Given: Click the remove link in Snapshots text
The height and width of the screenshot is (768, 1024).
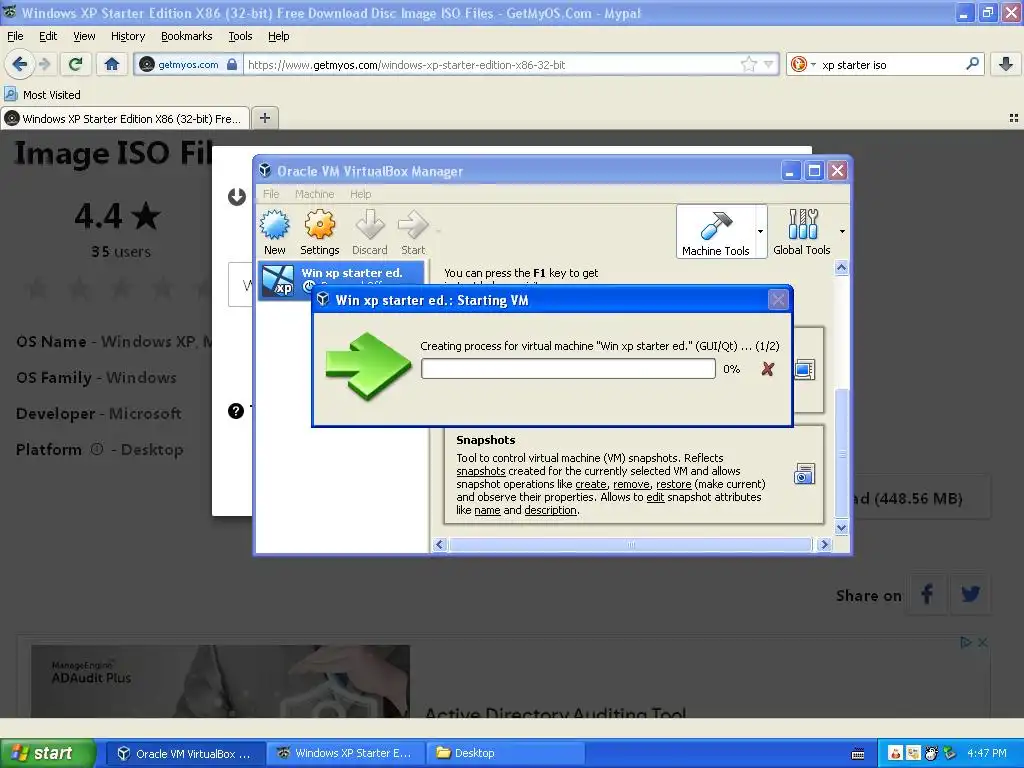Looking at the screenshot, I should tap(632, 484).
